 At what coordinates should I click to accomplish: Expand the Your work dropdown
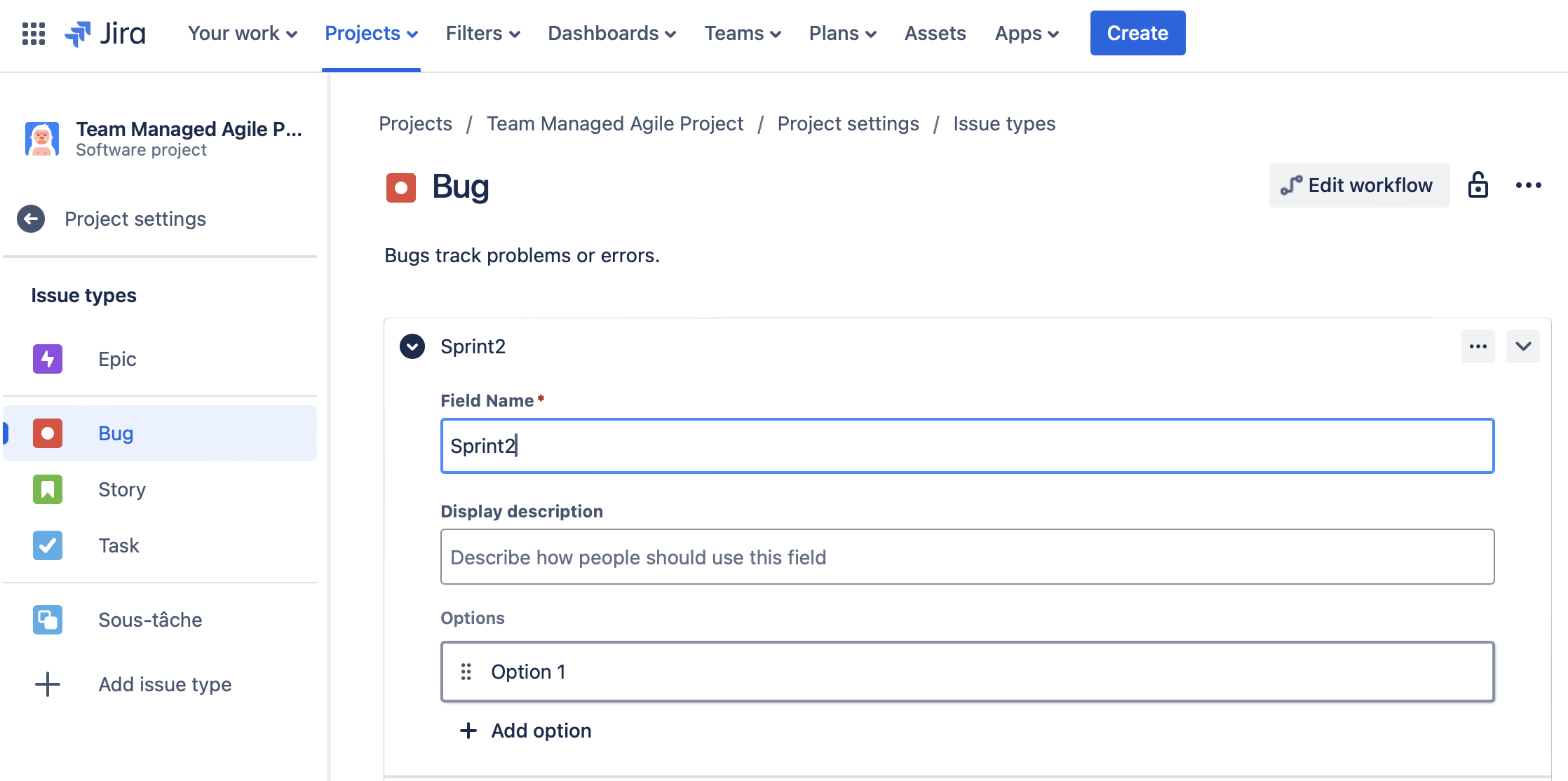[x=243, y=33]
